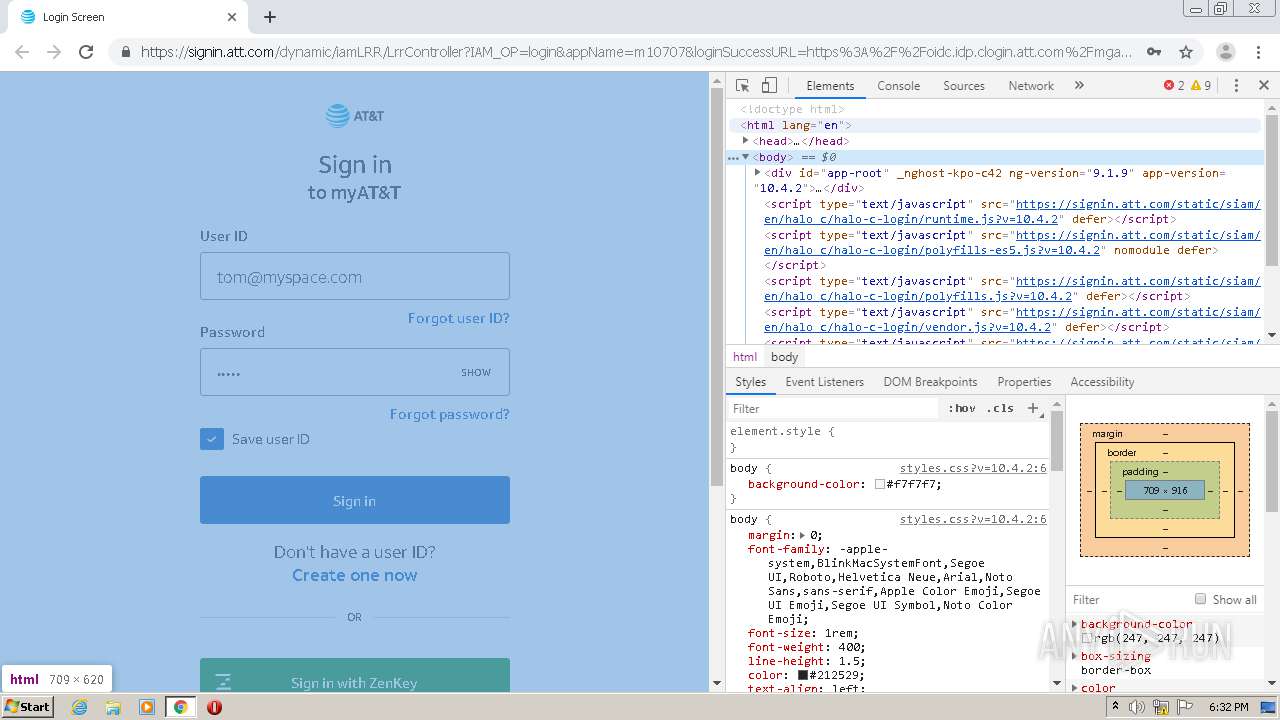
Task: Enable the Show all checkbox
Action: 1200,599
